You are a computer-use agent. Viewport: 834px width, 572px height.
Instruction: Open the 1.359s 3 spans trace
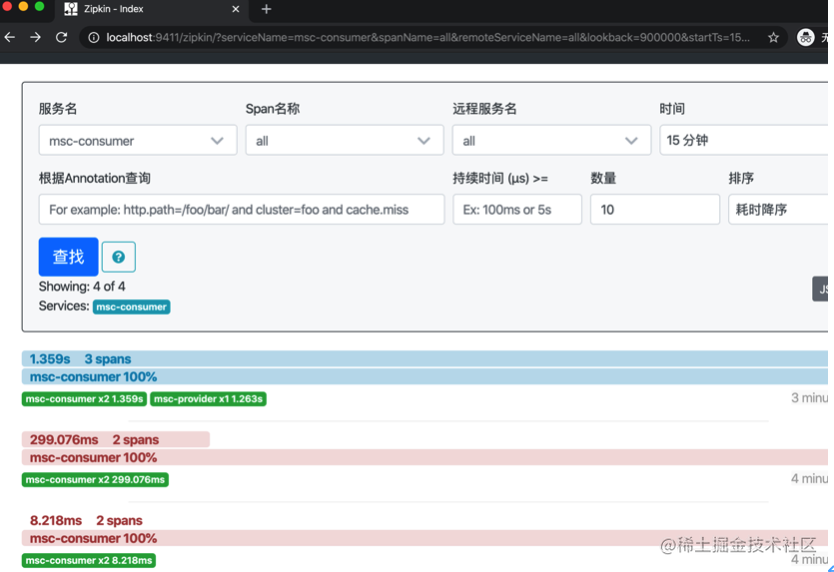click(x=424, y=359)
